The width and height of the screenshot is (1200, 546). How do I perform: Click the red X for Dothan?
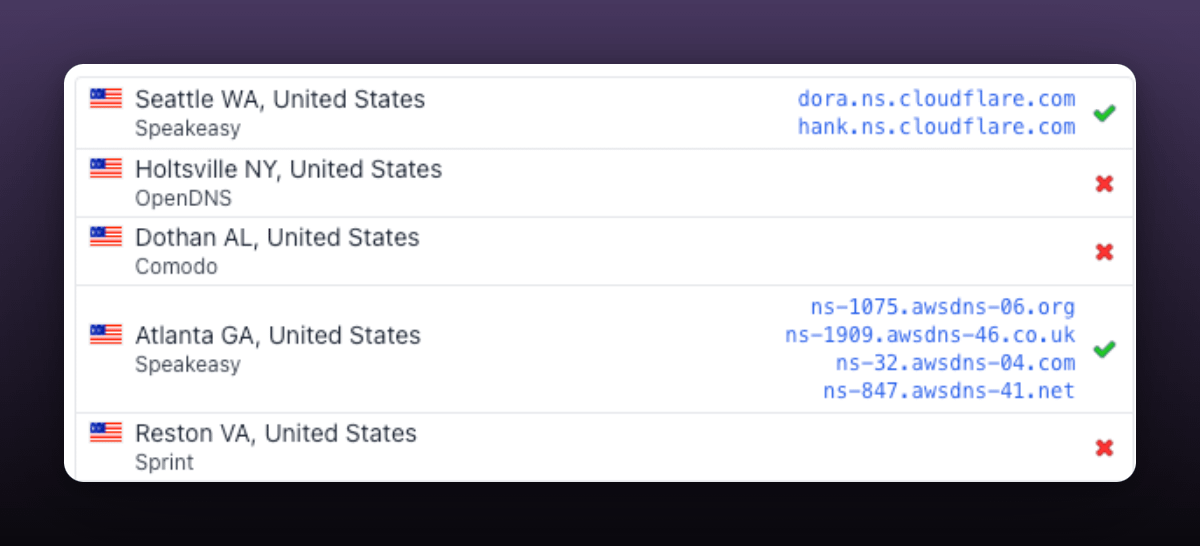pyautogui.click(x=1104, y=252)
